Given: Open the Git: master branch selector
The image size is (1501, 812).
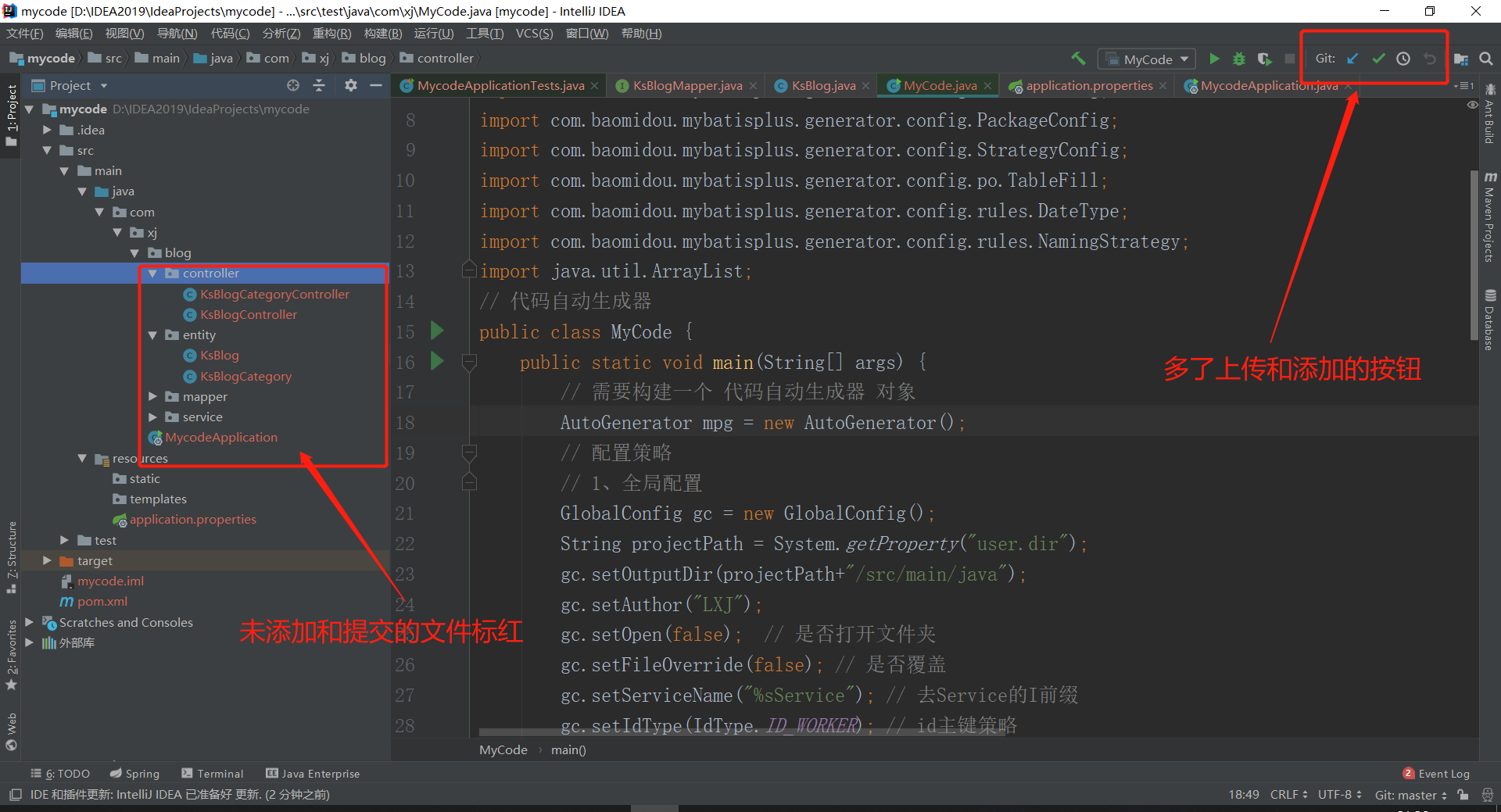Looking at the screenshot, I should 1410,795.
